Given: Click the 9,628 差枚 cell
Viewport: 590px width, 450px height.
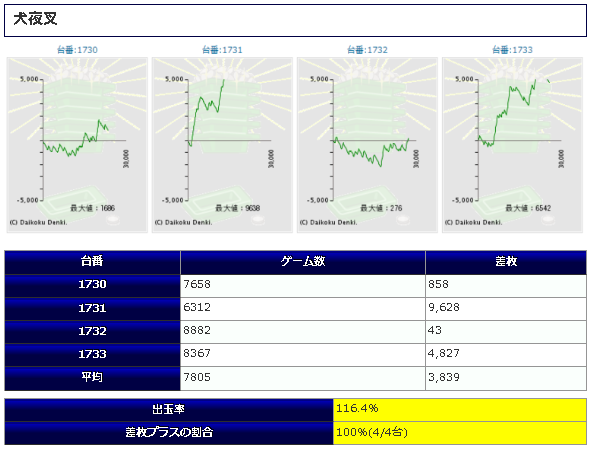Looking at the screenshot, I should pos(506,309).
